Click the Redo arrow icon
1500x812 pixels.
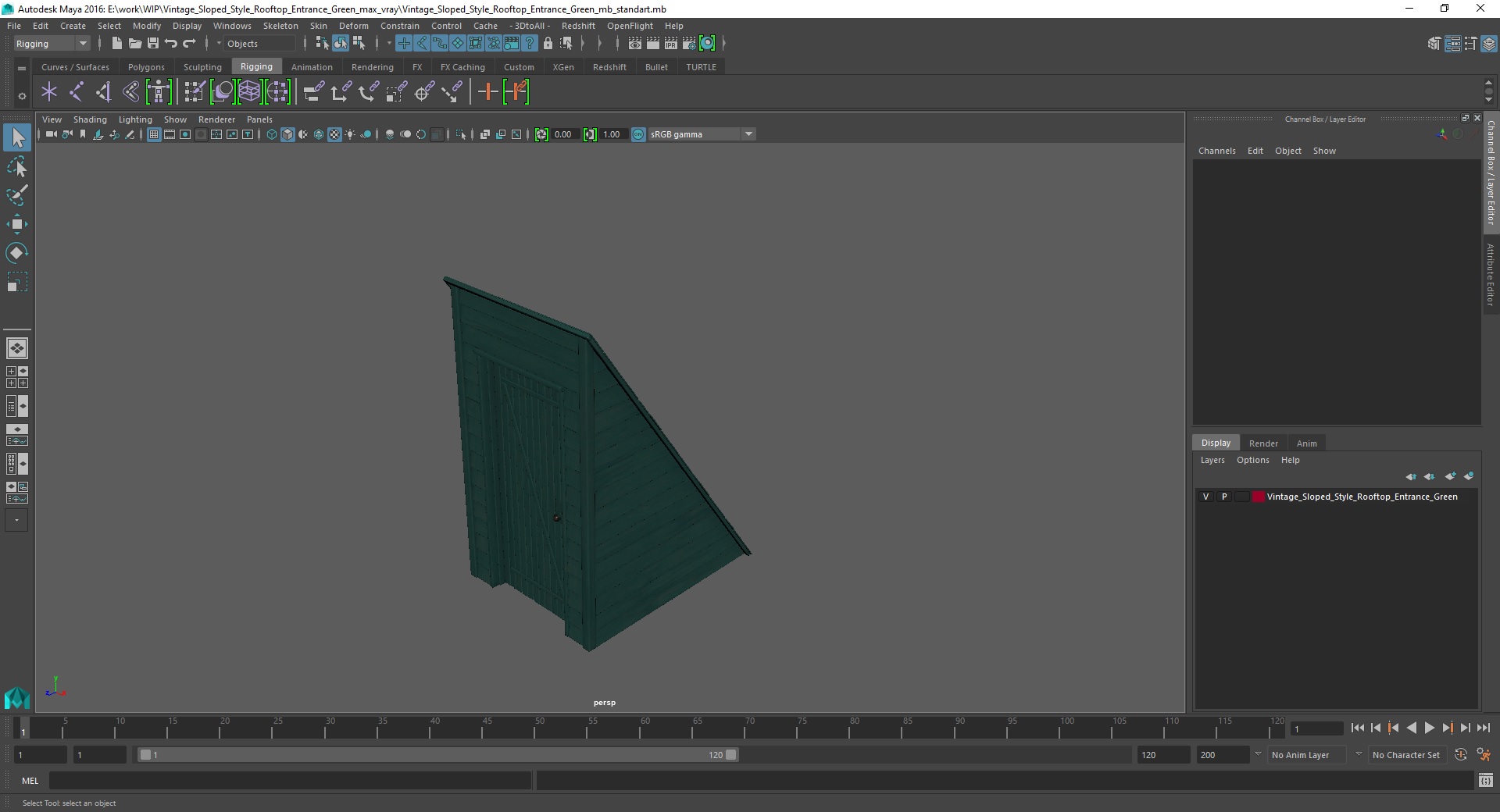coord(189,44)
